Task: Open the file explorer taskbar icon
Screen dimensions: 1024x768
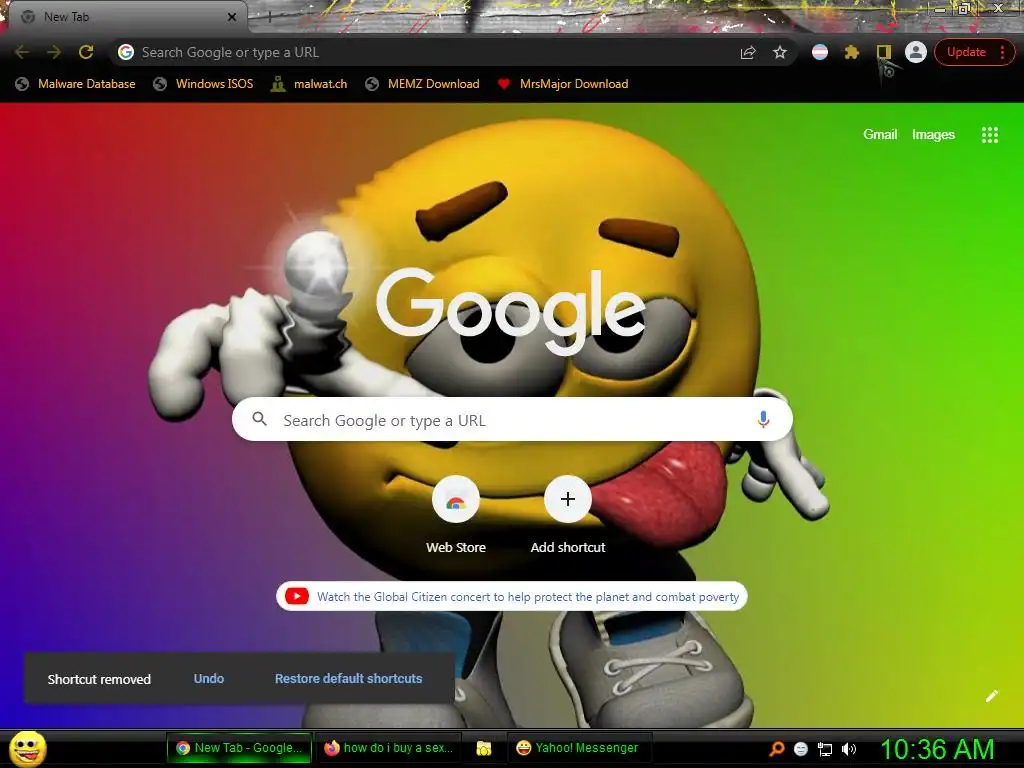Action: click(483, 748)
